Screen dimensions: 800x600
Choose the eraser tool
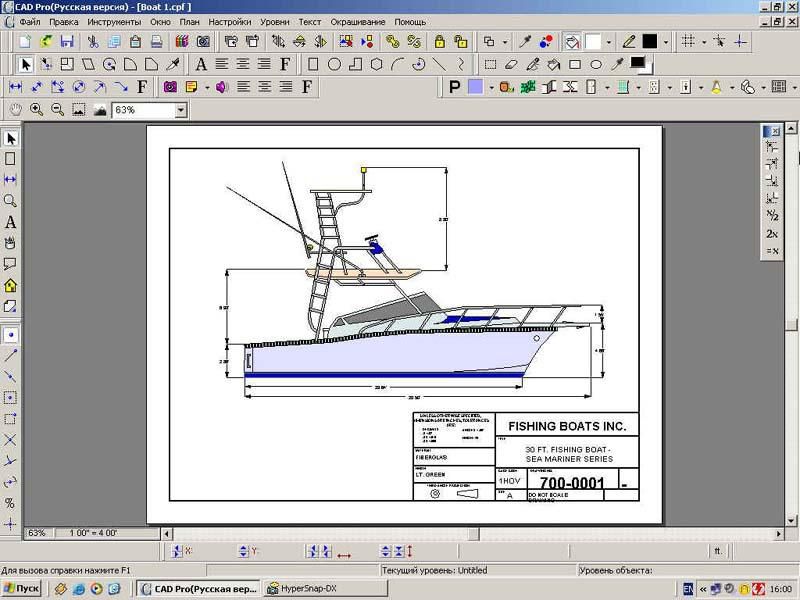click(x=511, y=64)
